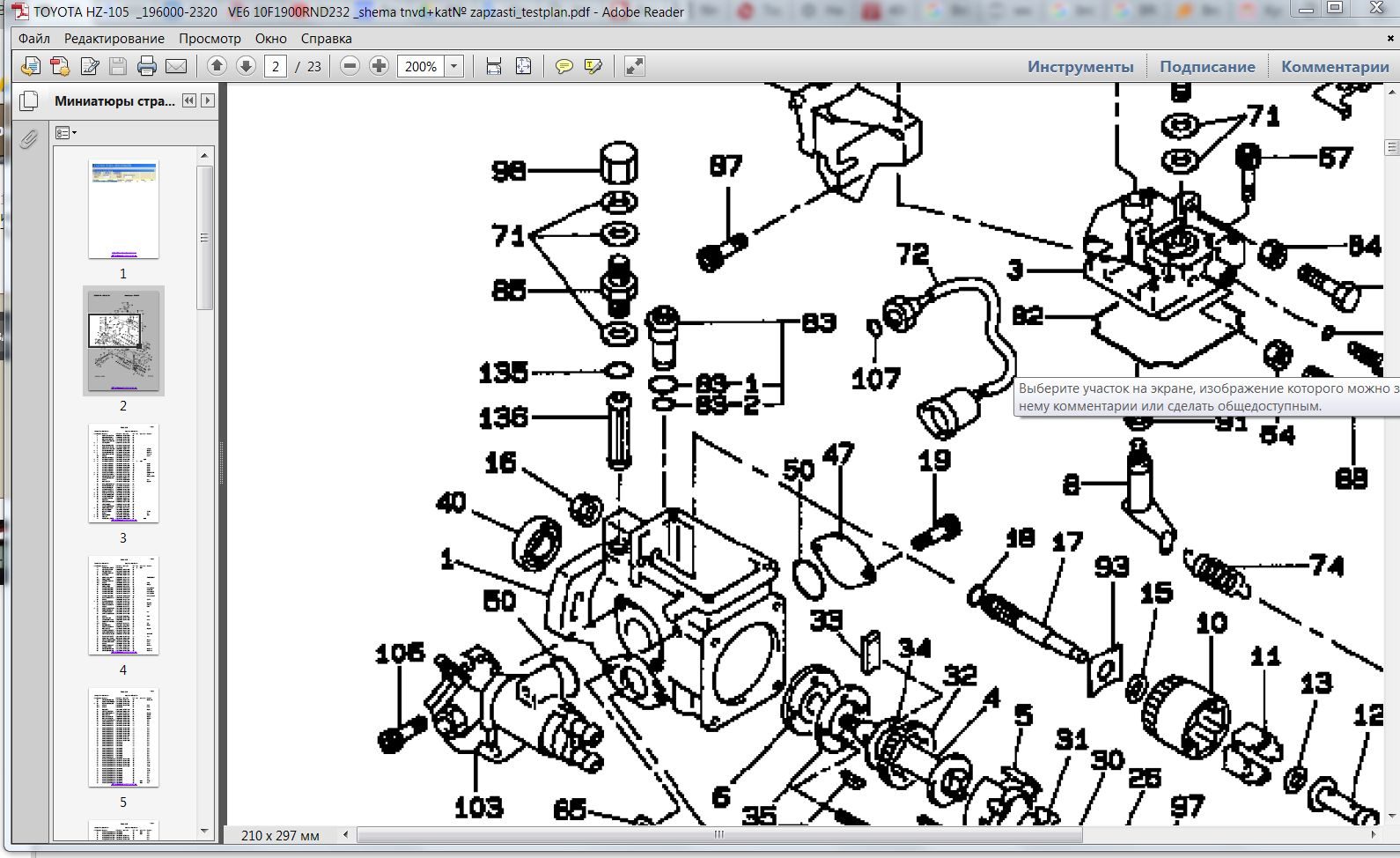Open the Справка menu
This screenshot has width=1400, height=858.
pos(326,39)
